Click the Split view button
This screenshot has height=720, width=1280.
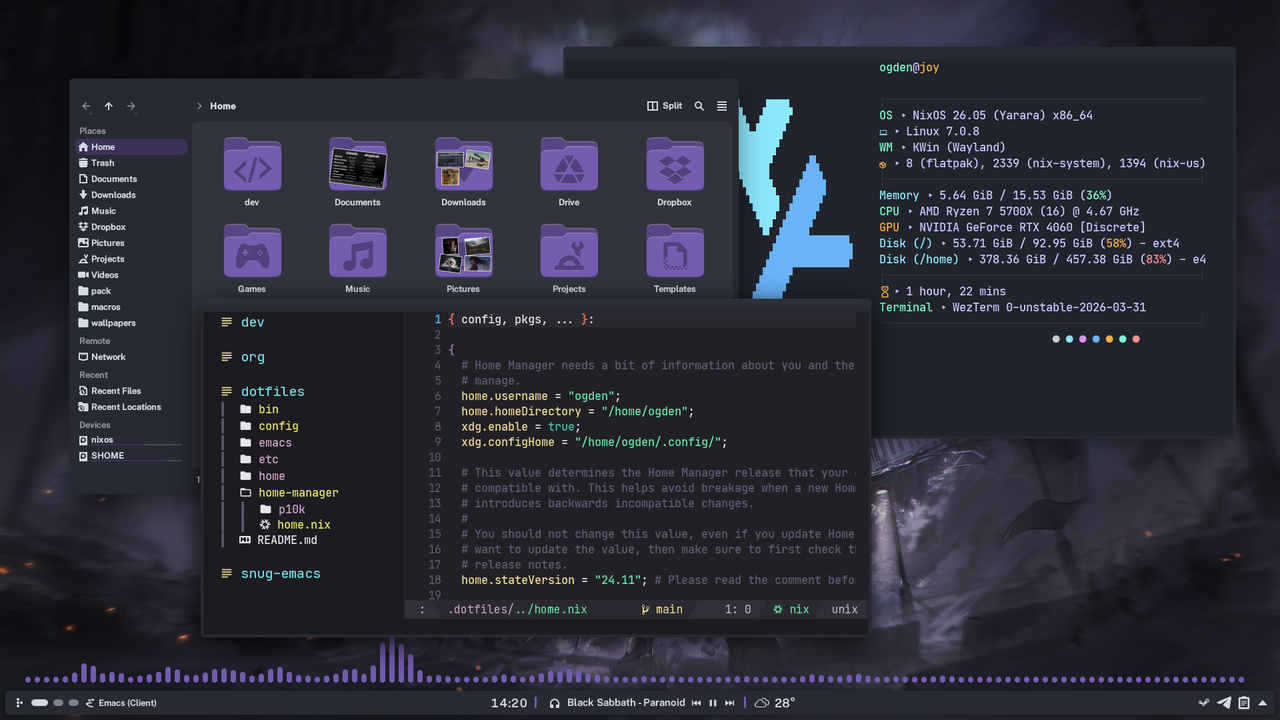click(x=665, y=106)
